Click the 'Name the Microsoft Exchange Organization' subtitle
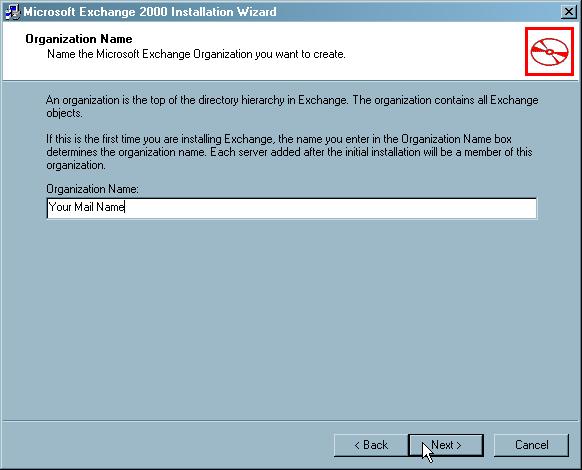 pyautogui.click(x=196, y=54)
